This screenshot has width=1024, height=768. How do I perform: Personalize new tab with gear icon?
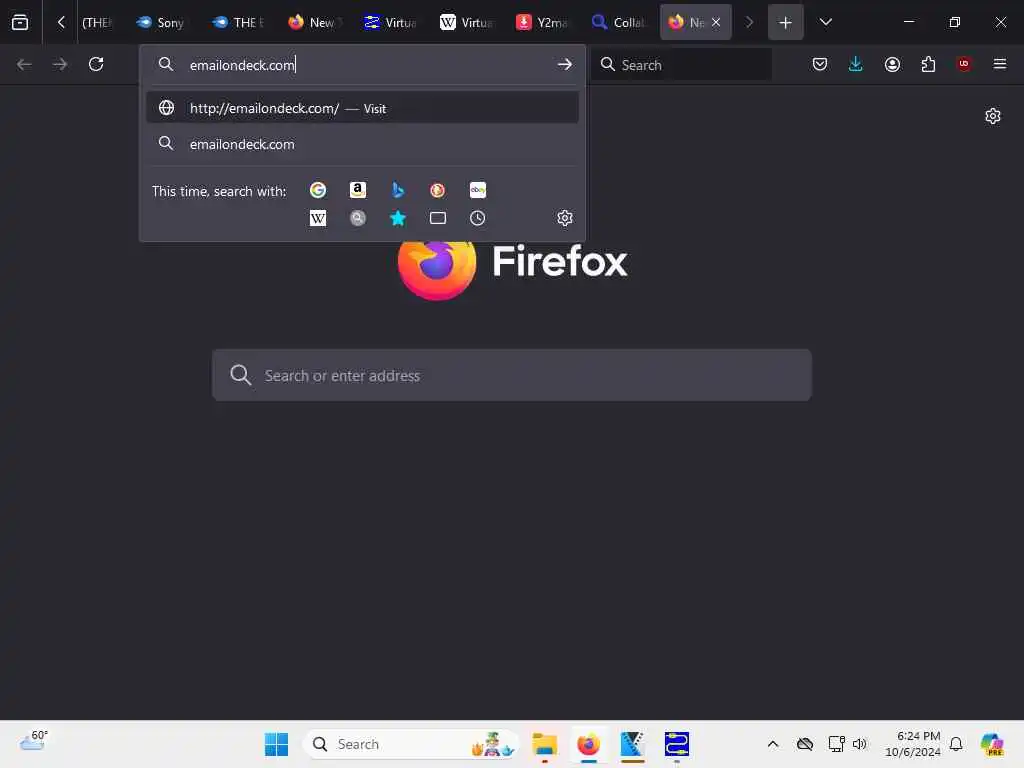pos(993,116)
